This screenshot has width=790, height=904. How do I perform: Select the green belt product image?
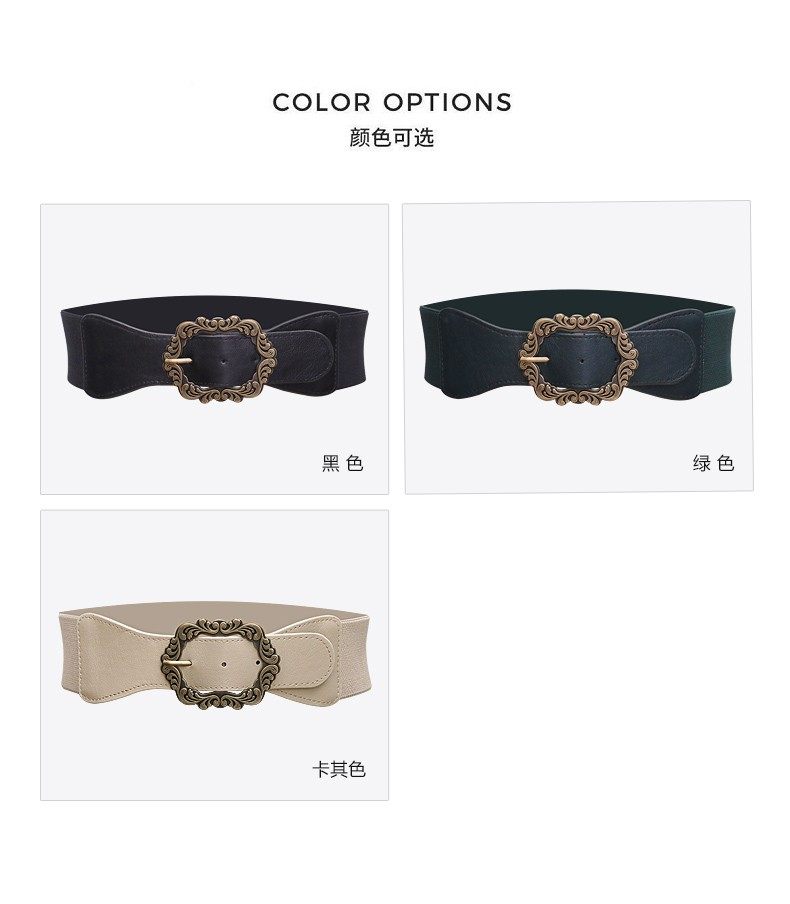pos(579,347)
